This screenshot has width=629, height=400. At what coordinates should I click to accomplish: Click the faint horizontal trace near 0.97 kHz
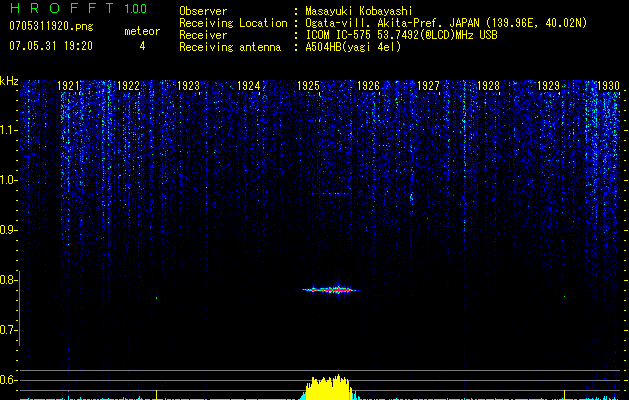click(330, 194)
